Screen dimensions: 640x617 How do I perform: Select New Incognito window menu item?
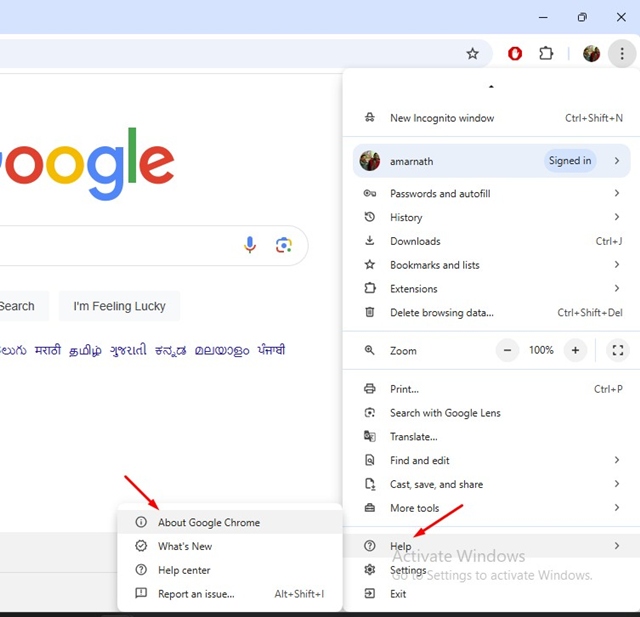tap(491, 118)
